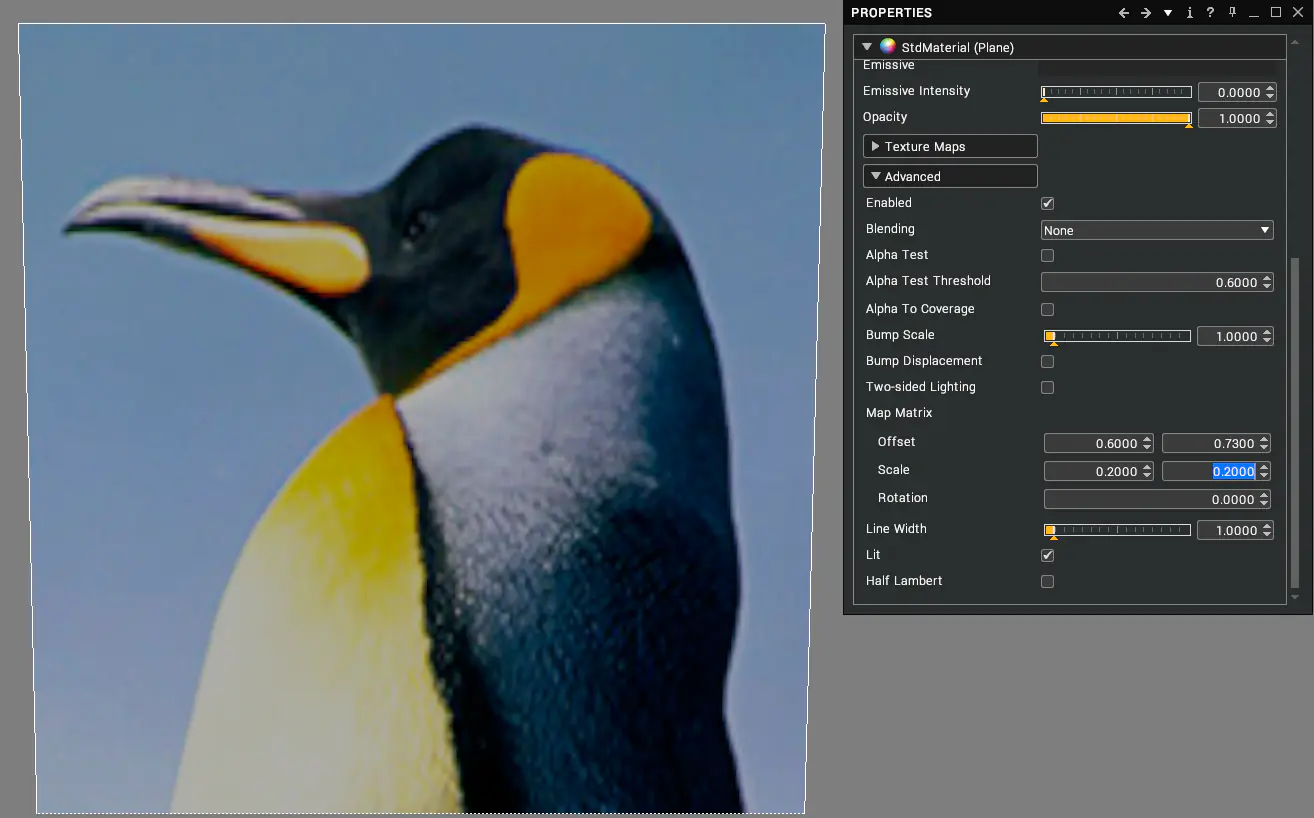
Task: Click the Map Matrix label
Action: 899,413
